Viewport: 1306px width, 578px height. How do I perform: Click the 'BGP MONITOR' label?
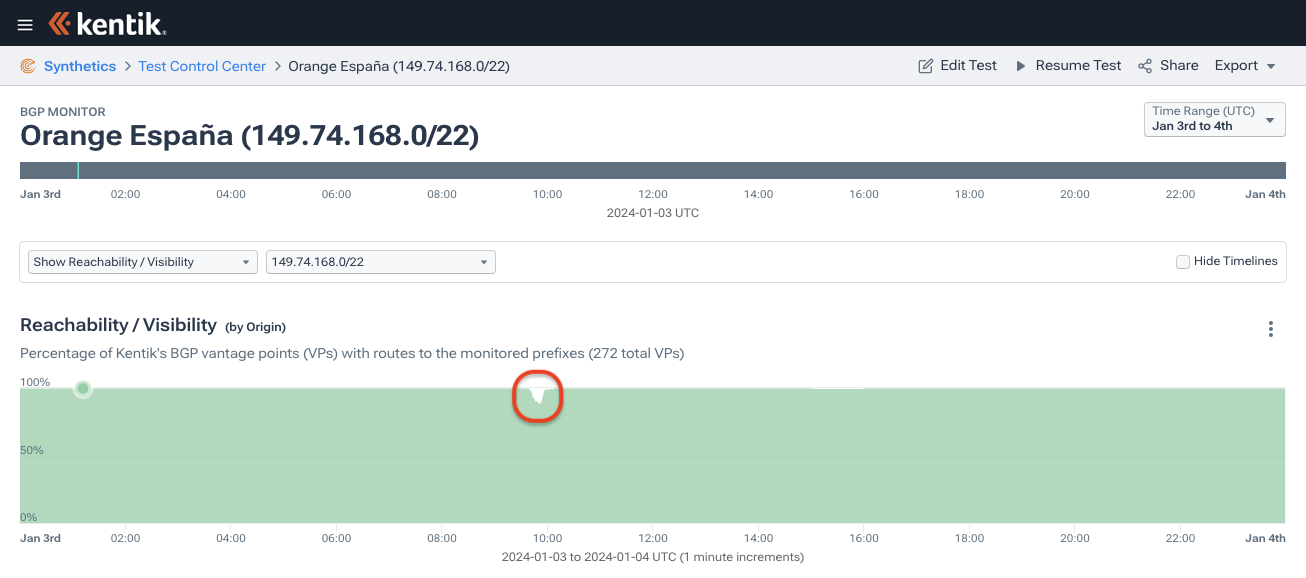(63, 112)
